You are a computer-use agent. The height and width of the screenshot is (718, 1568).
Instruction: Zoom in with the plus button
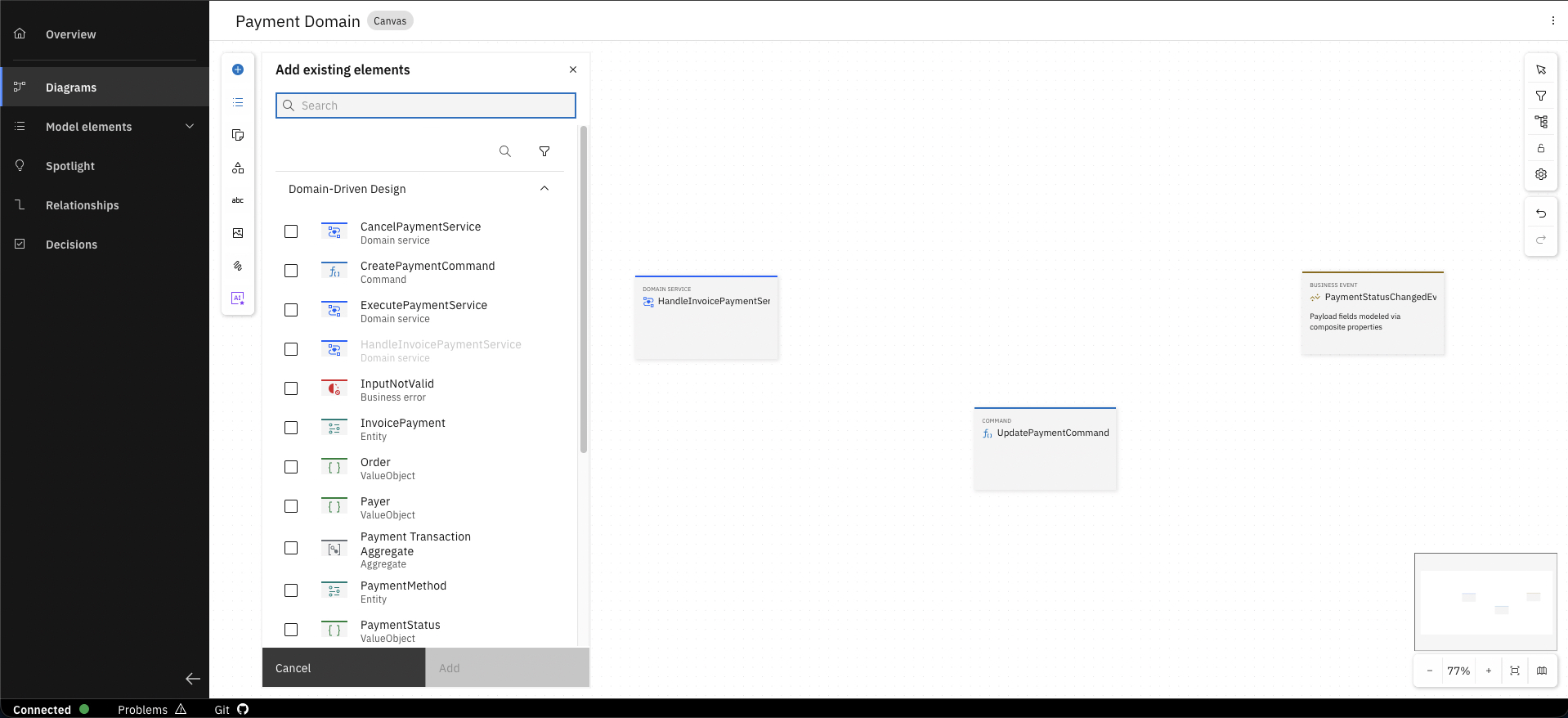pos(1489,671)
